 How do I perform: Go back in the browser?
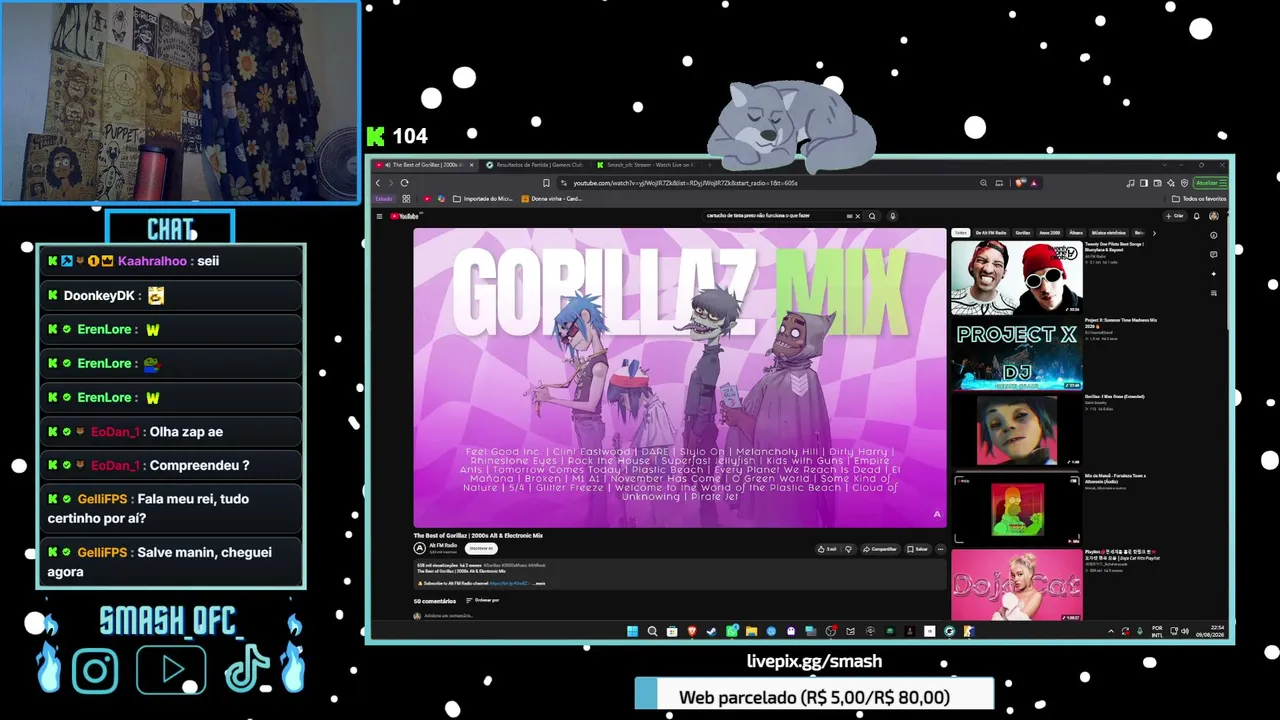click(x=378, y=183)
